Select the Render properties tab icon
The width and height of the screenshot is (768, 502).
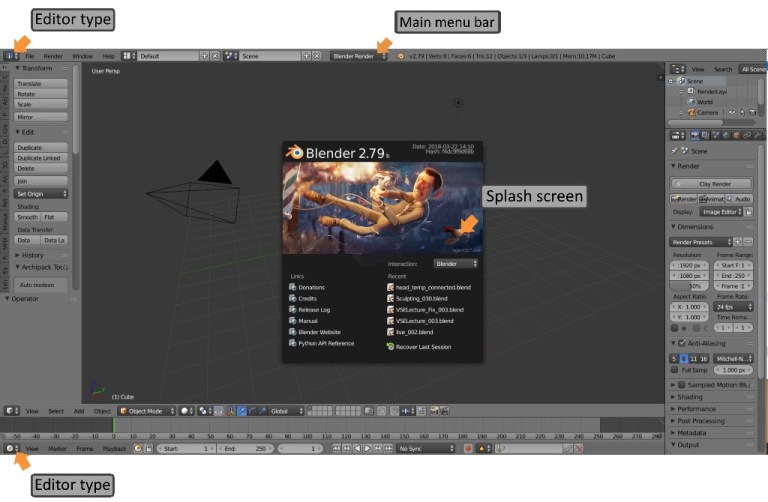(x=695, y=135)
